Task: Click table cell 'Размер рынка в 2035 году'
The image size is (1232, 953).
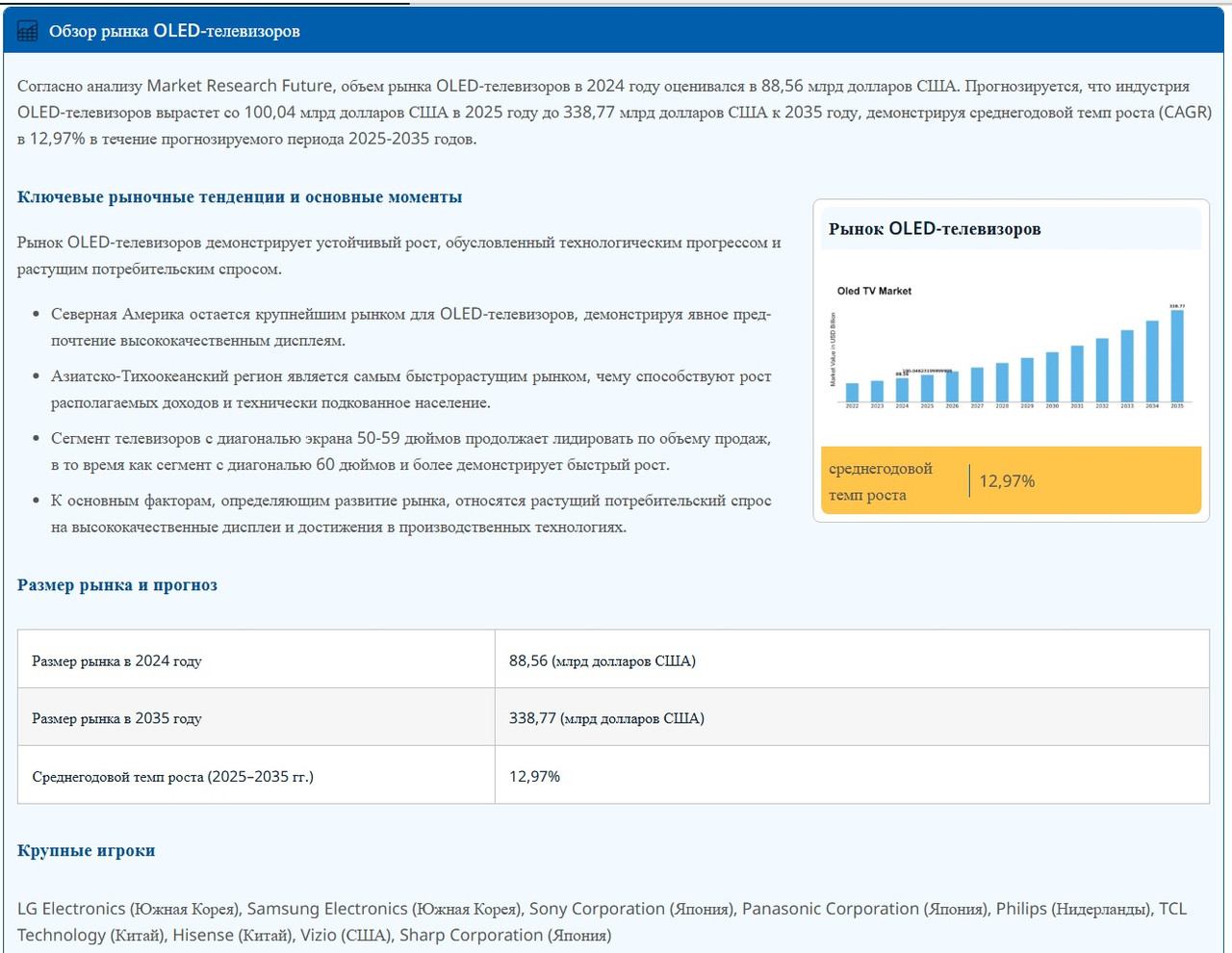Action: [256, 717]
